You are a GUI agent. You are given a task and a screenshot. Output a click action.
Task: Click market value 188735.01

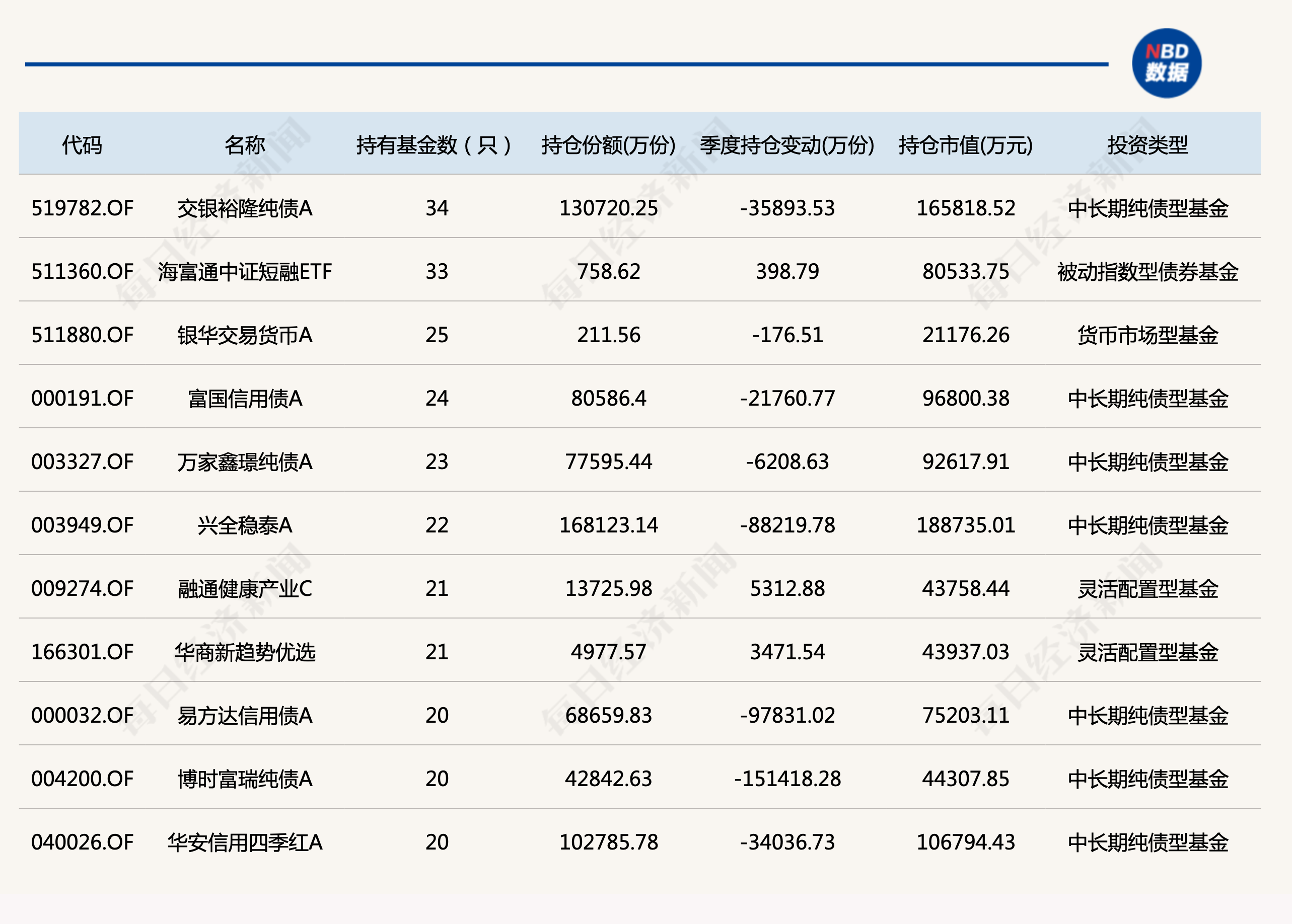click(x=965, y=525)
